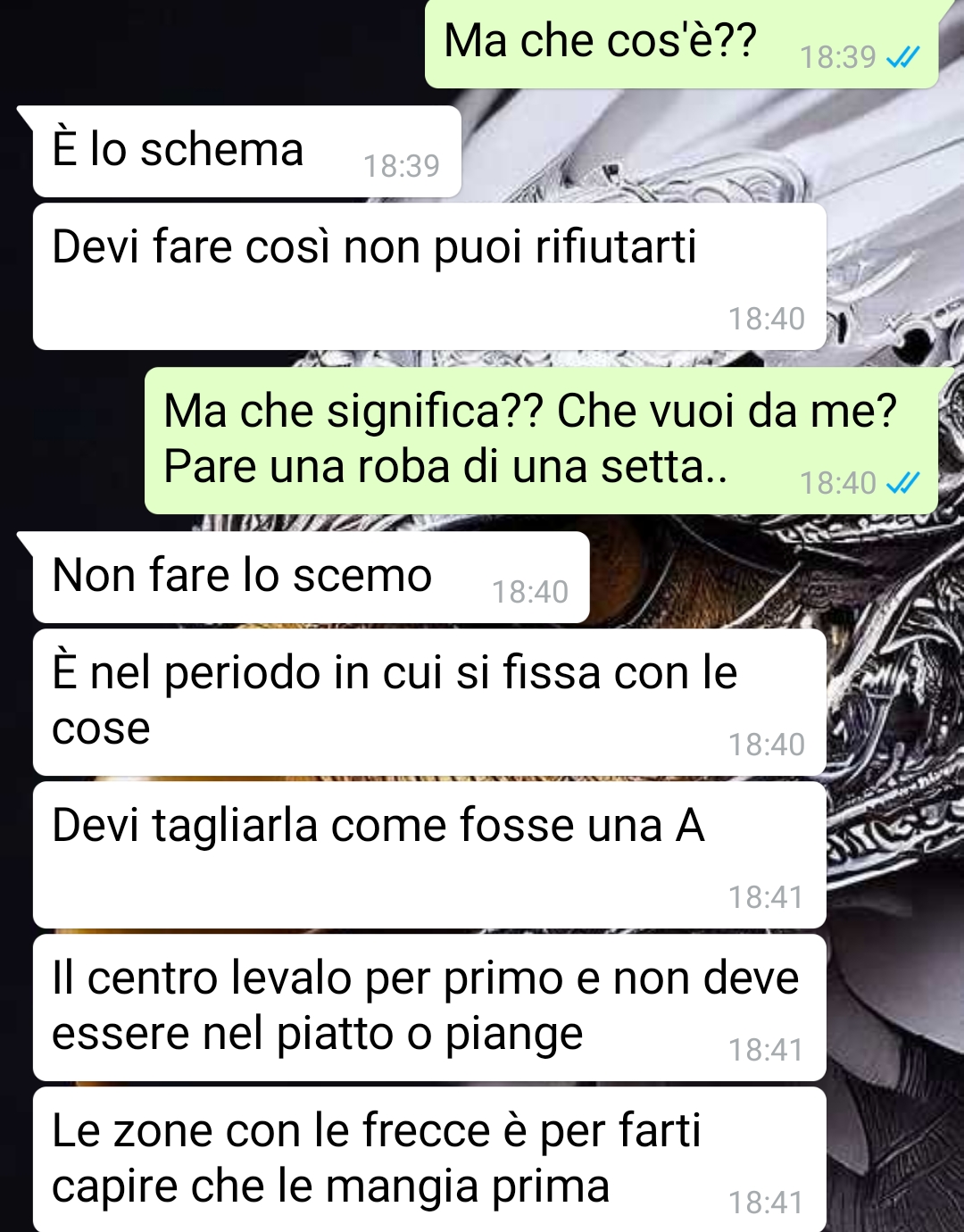Select the 'Devi tagliarla come fosse una A' message
Screen dimensions: 964x1232
pos(429,854)
